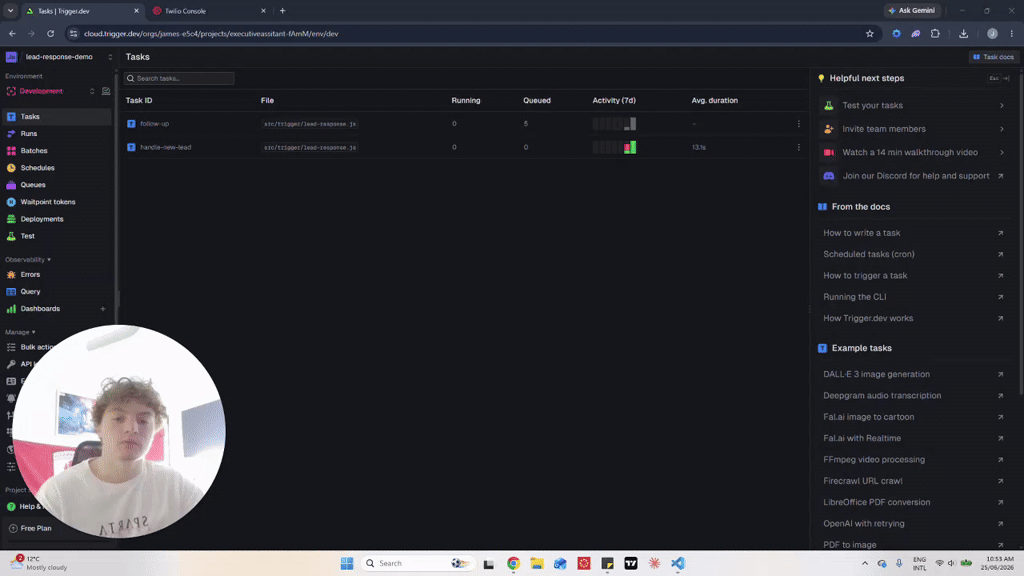Viewport: 1024px width, 576px height.
Task: Click the Test flask icon in sidebar
Action: [11, 236]
